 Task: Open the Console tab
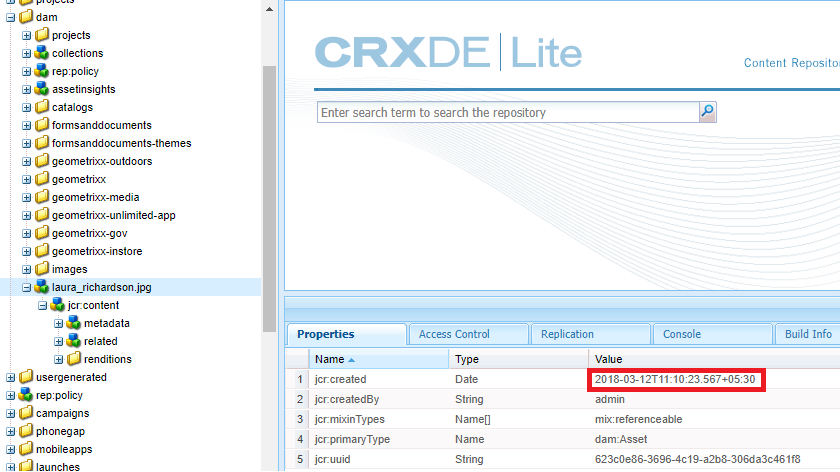click(x=712, y=334)
